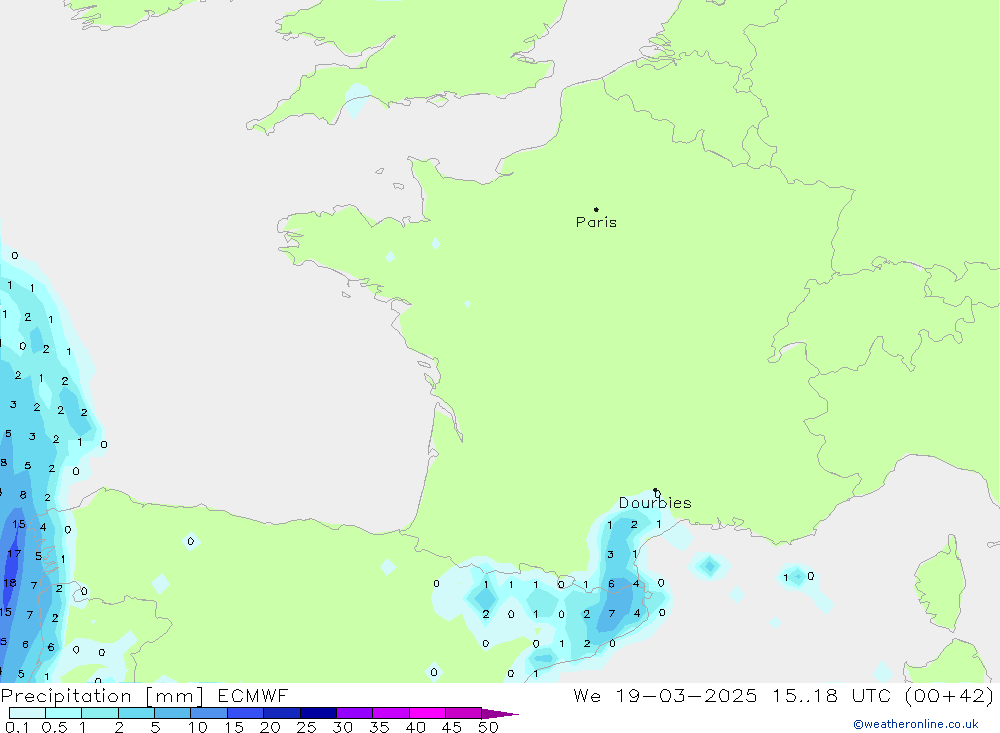Image resolution: width=1000 pixels, height=733 pixels.
Task: Click the '45' legend scale label
Action: [x=452, y=727]
